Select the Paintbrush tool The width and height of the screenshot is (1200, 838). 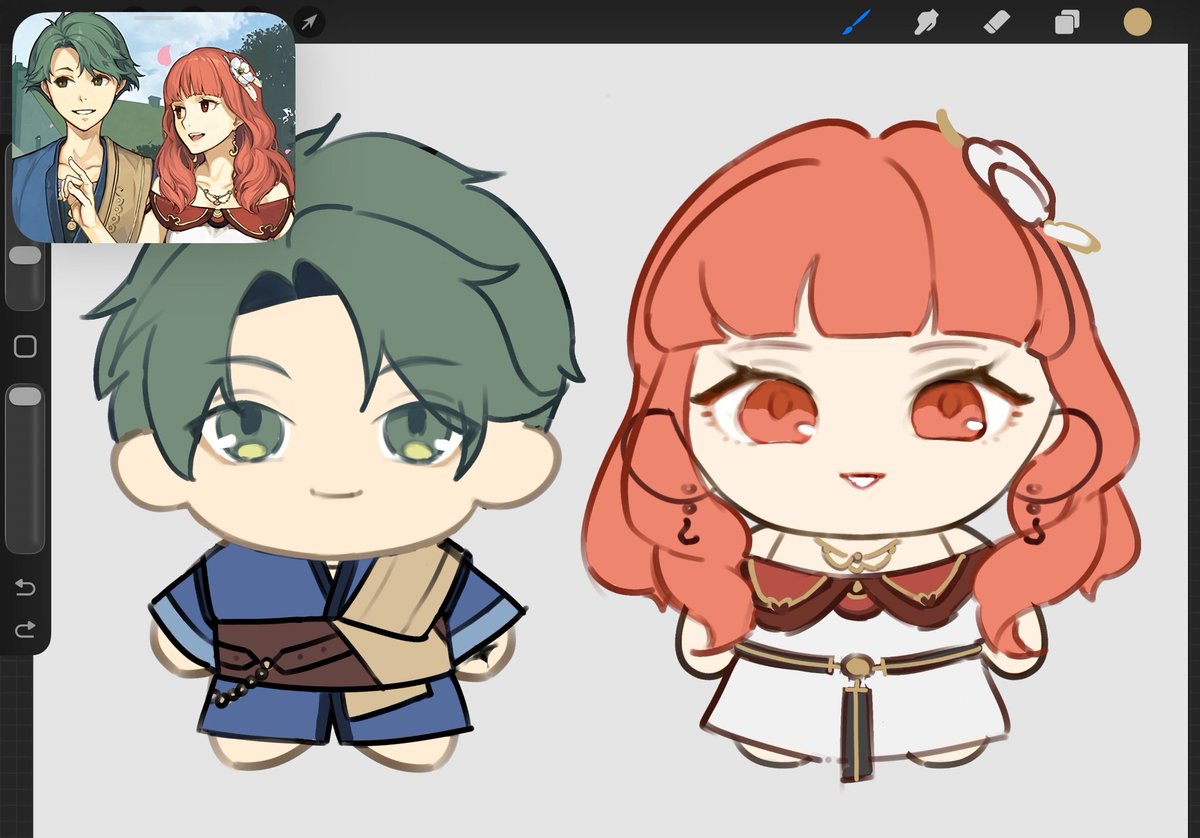(856, 21)
